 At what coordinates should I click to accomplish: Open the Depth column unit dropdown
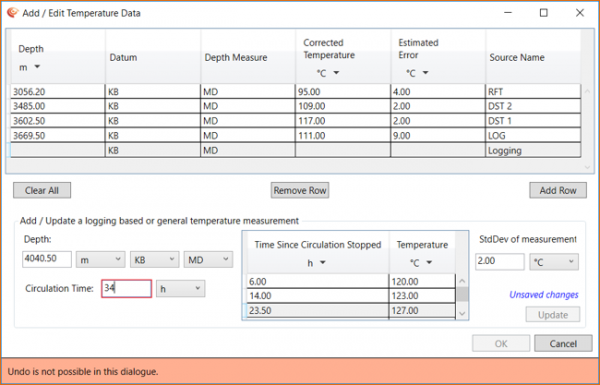[x=37, y=67]
